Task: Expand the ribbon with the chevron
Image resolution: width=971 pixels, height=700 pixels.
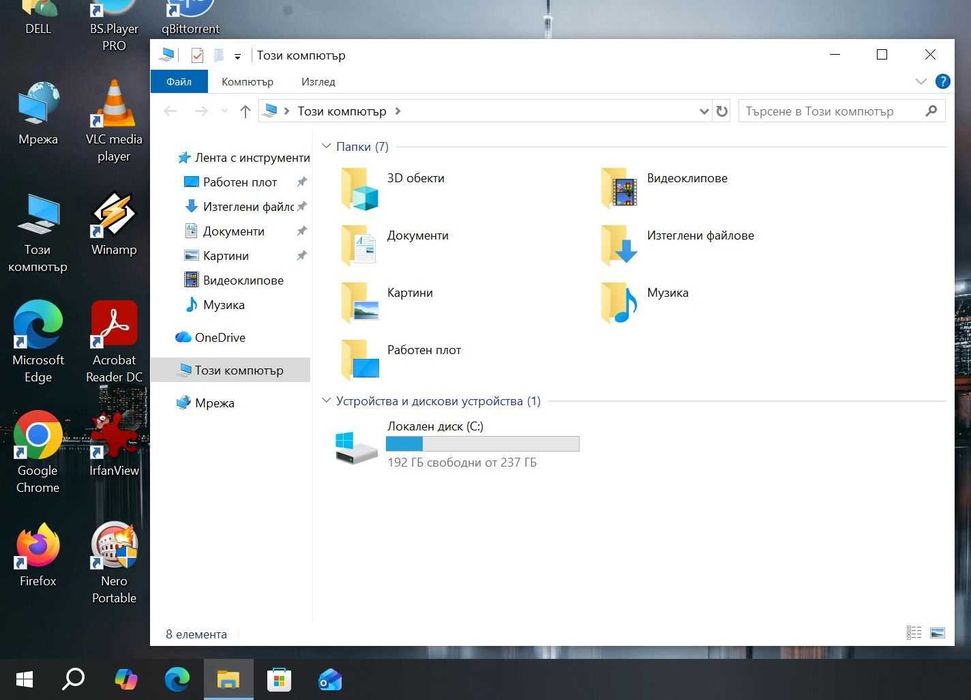Action: (921, 81)
